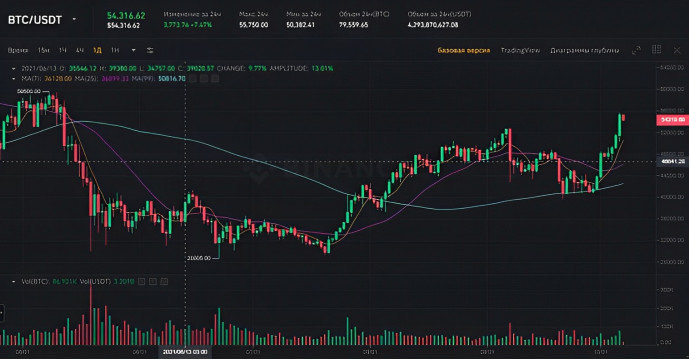Close the chart panel with X icon

pyautogui.click(x=677, y=50)
